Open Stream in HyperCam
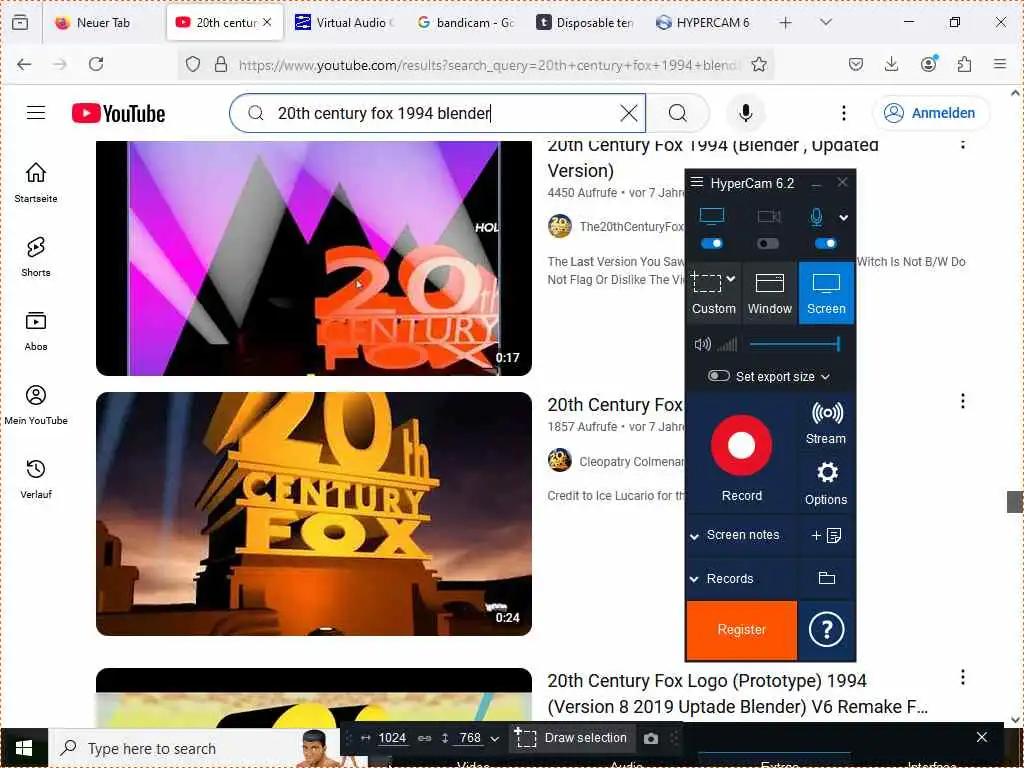 tap(825, 423)
